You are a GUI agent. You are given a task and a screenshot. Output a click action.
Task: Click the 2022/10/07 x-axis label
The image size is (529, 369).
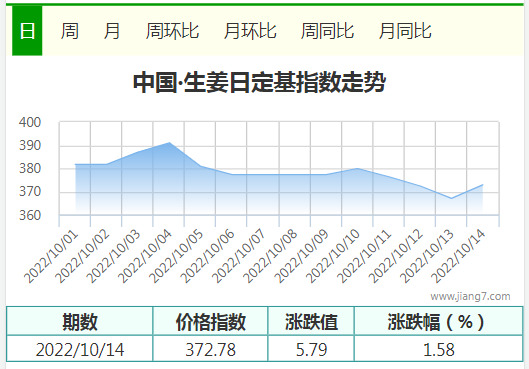(x=239, y=256)
